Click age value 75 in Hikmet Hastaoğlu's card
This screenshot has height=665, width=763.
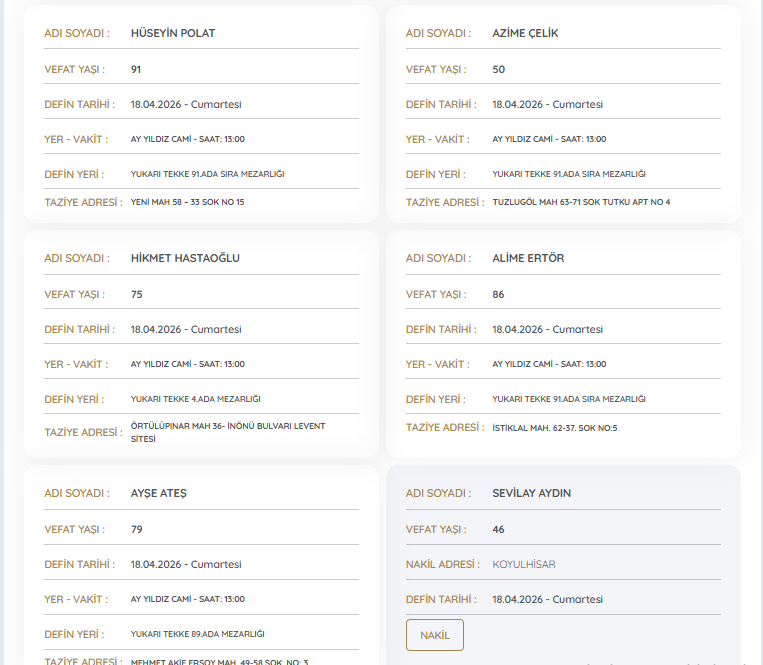[x=136, y=295]
